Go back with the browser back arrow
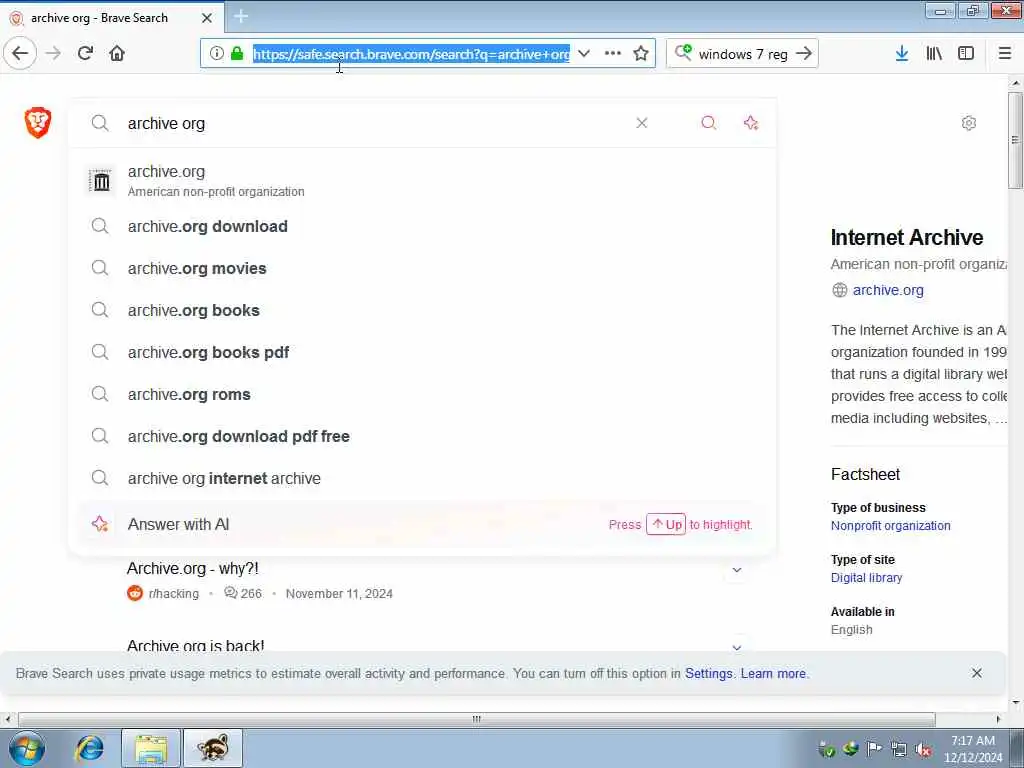The image size is (1024, 768). pos(20,53)
